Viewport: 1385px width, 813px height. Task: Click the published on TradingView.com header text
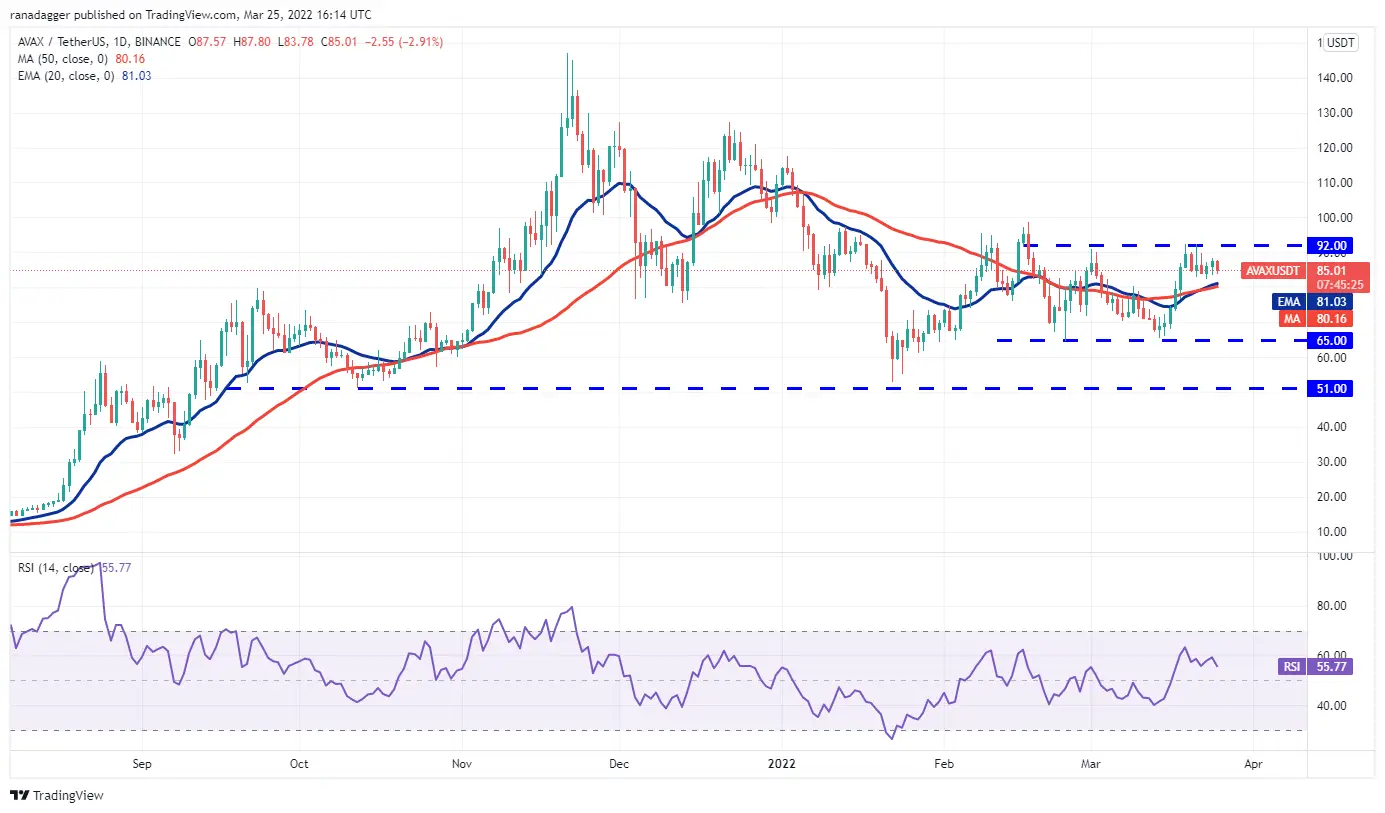[x=188, y=16]
